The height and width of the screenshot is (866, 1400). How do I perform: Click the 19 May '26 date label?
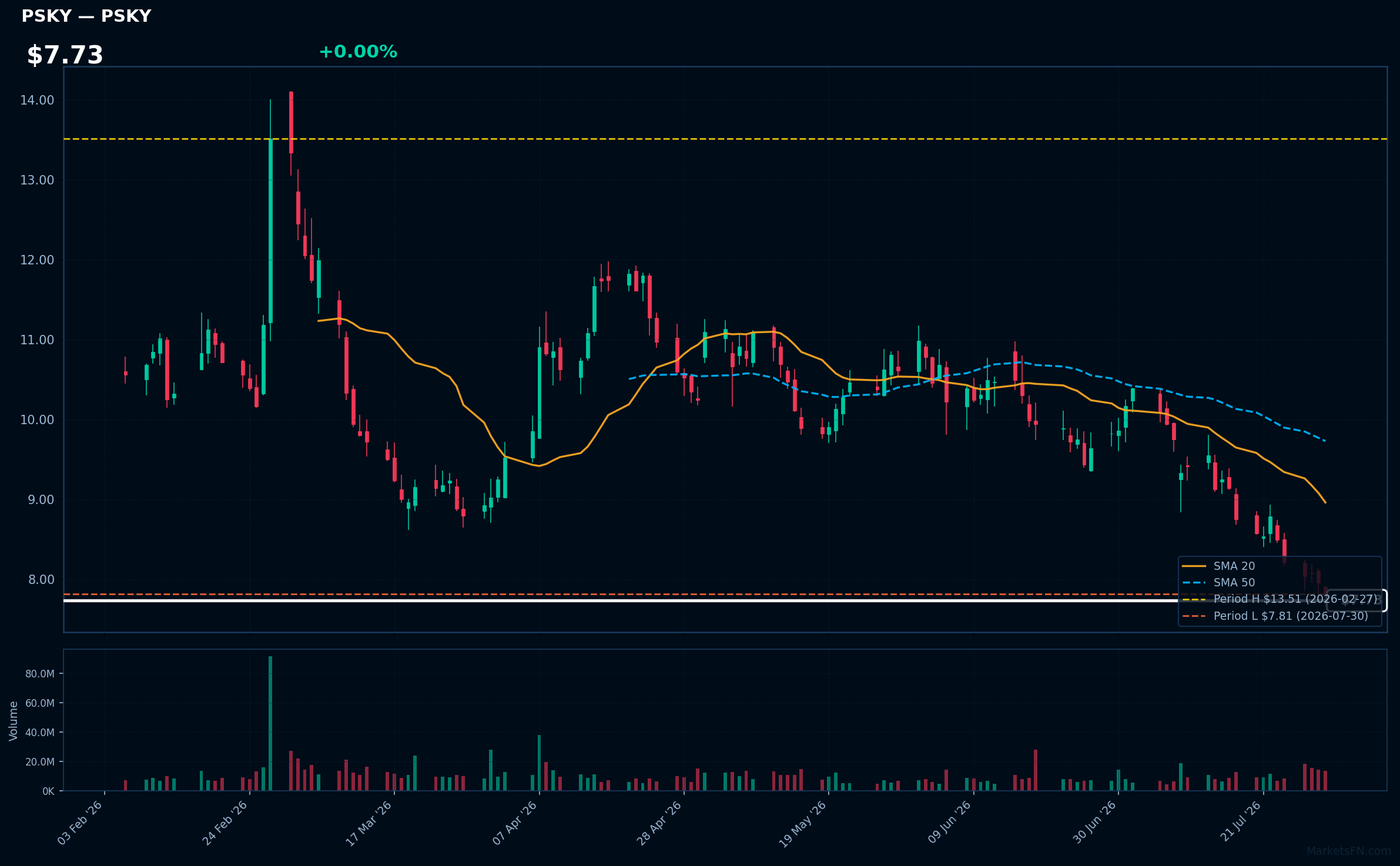(x=803, y=824)
